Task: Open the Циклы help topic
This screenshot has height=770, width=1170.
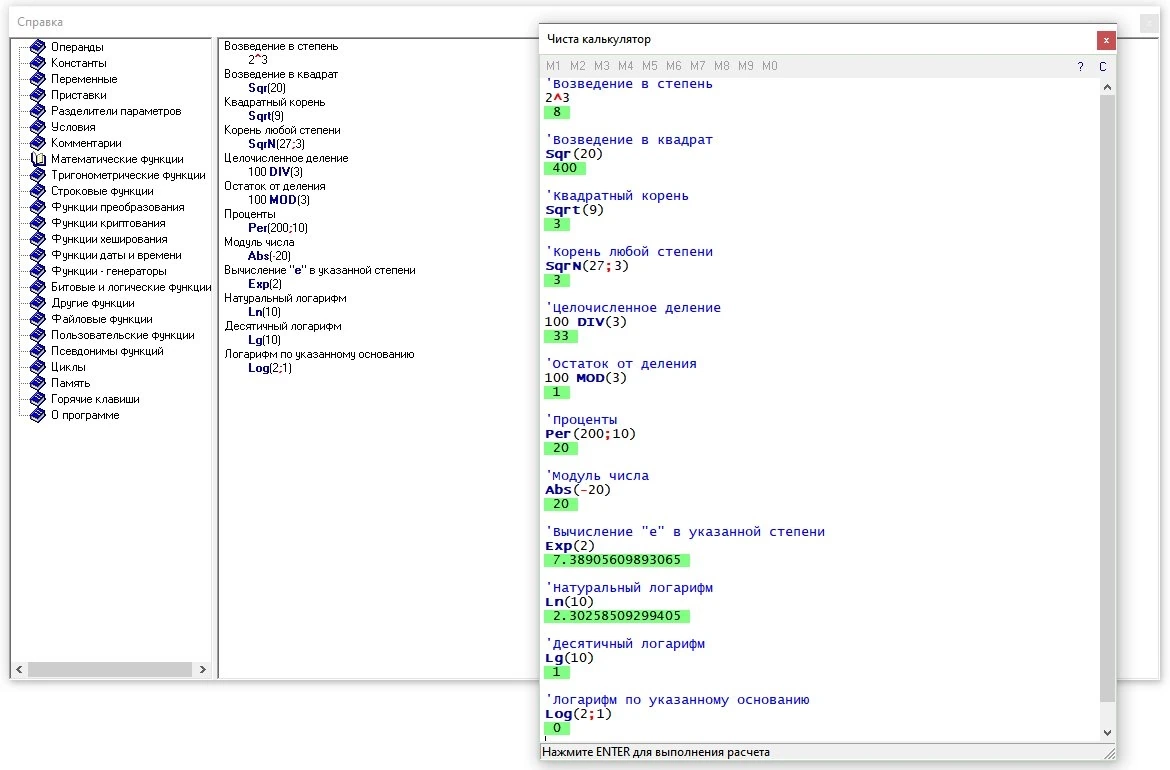Action: (68, 367)
